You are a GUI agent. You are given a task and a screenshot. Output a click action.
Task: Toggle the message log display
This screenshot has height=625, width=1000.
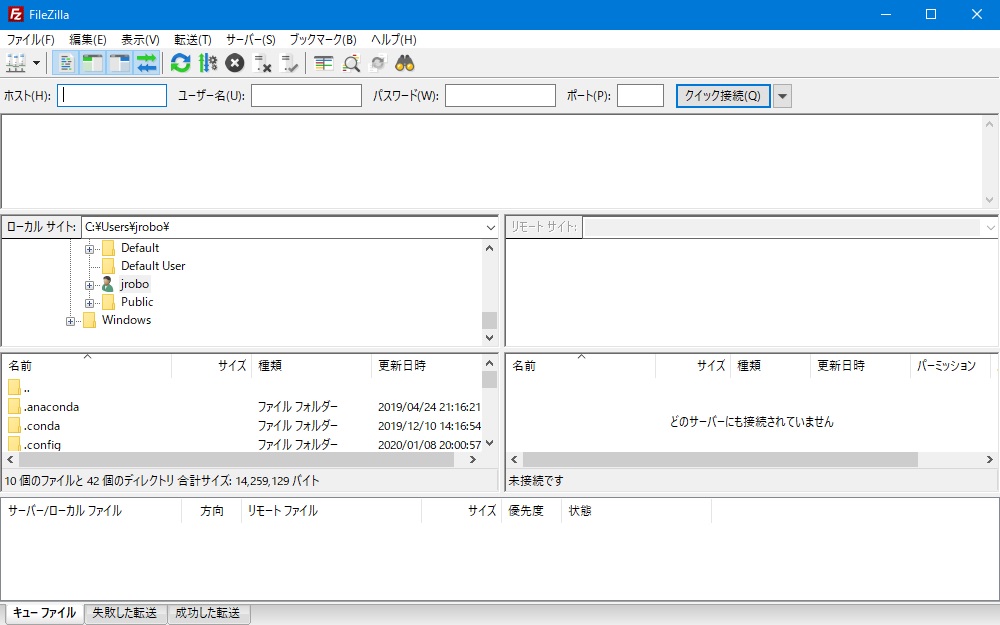pyautogui.click(x=66, y=63)
